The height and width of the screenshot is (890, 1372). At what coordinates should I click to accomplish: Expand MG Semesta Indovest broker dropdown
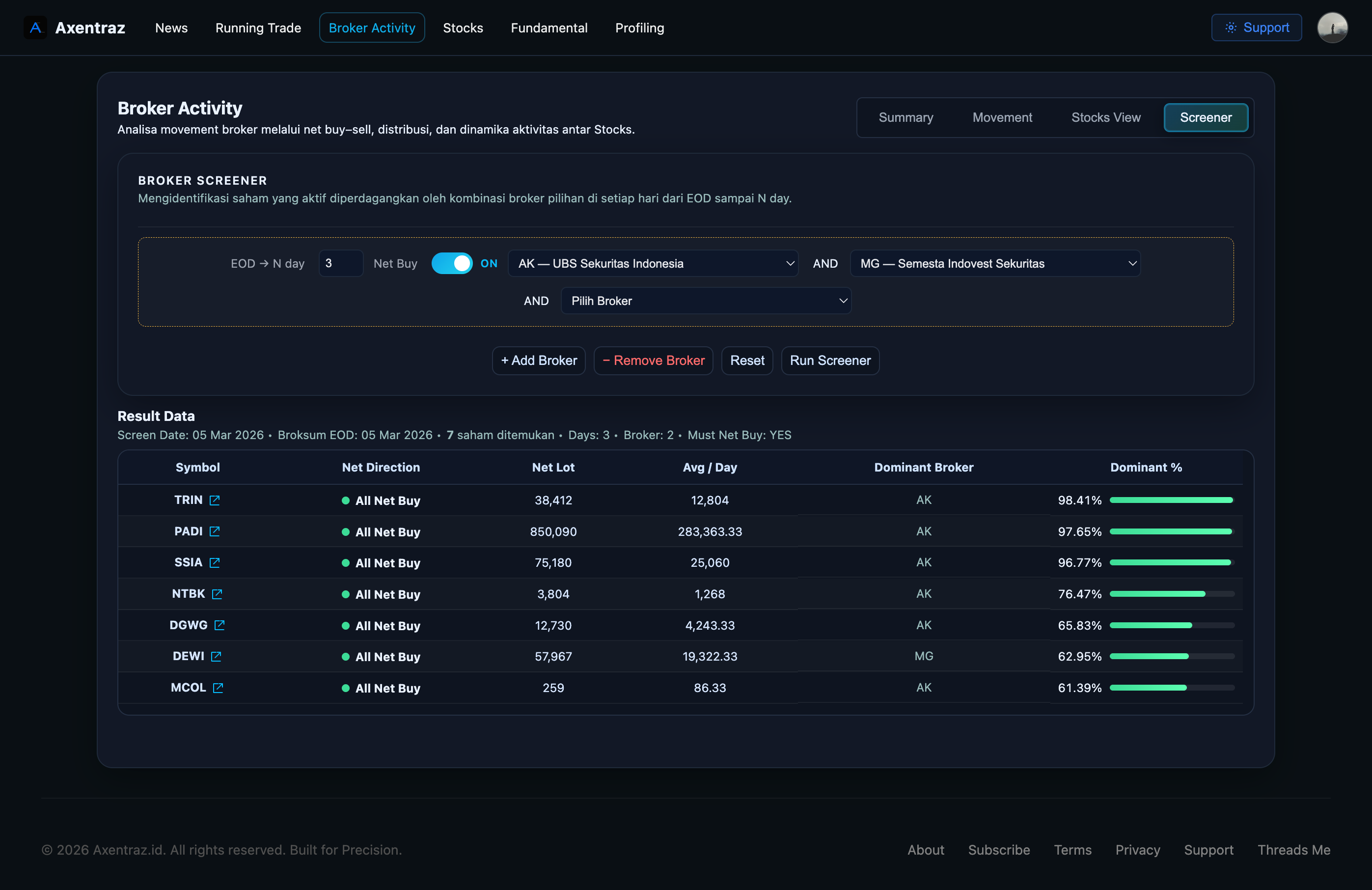995,263
